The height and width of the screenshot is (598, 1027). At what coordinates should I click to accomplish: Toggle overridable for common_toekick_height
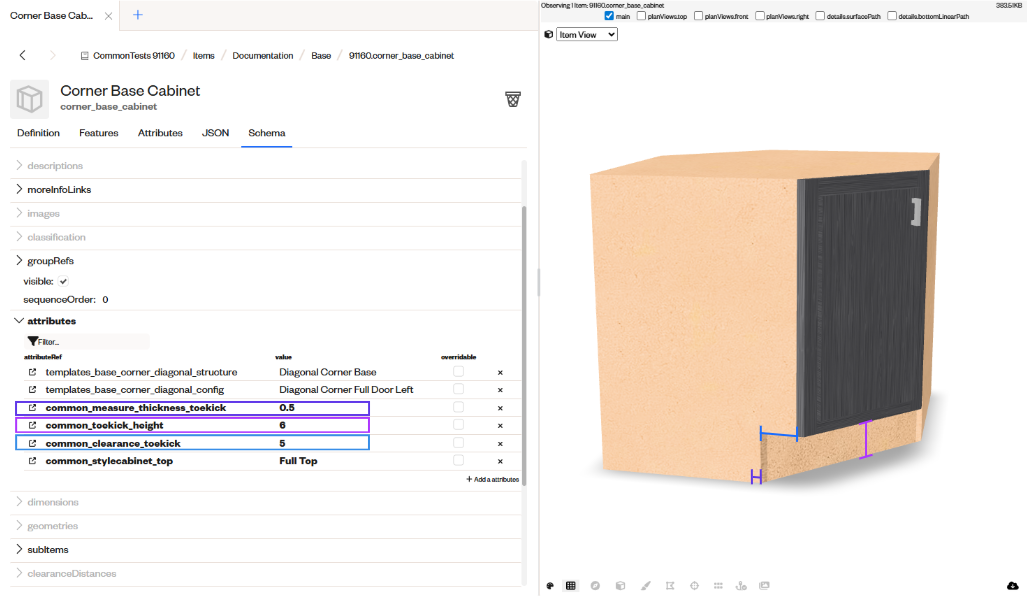pos(458,424)
